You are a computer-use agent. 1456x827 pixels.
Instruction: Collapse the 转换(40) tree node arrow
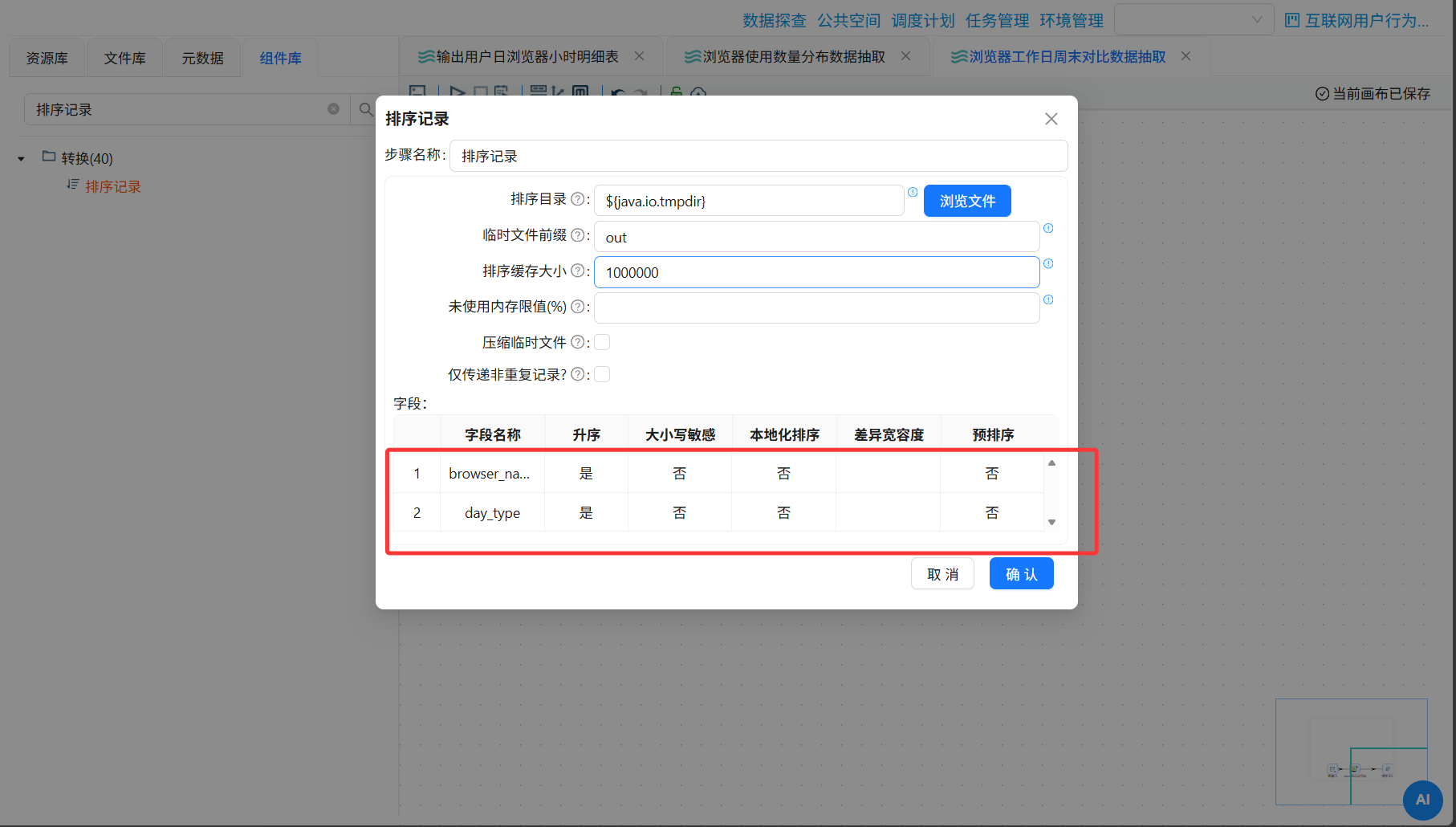[22, 159]
